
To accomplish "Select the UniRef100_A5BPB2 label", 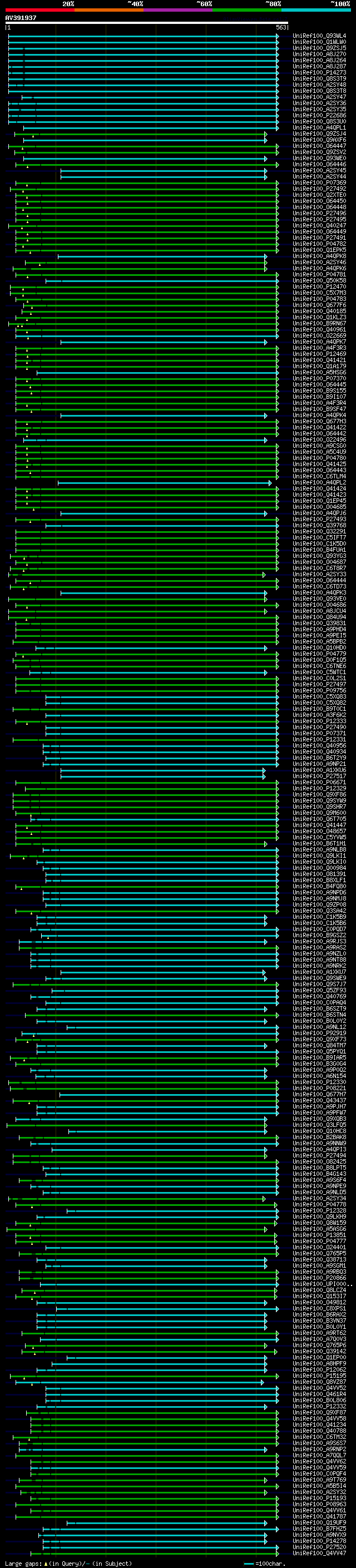I will tap(319, 641).
